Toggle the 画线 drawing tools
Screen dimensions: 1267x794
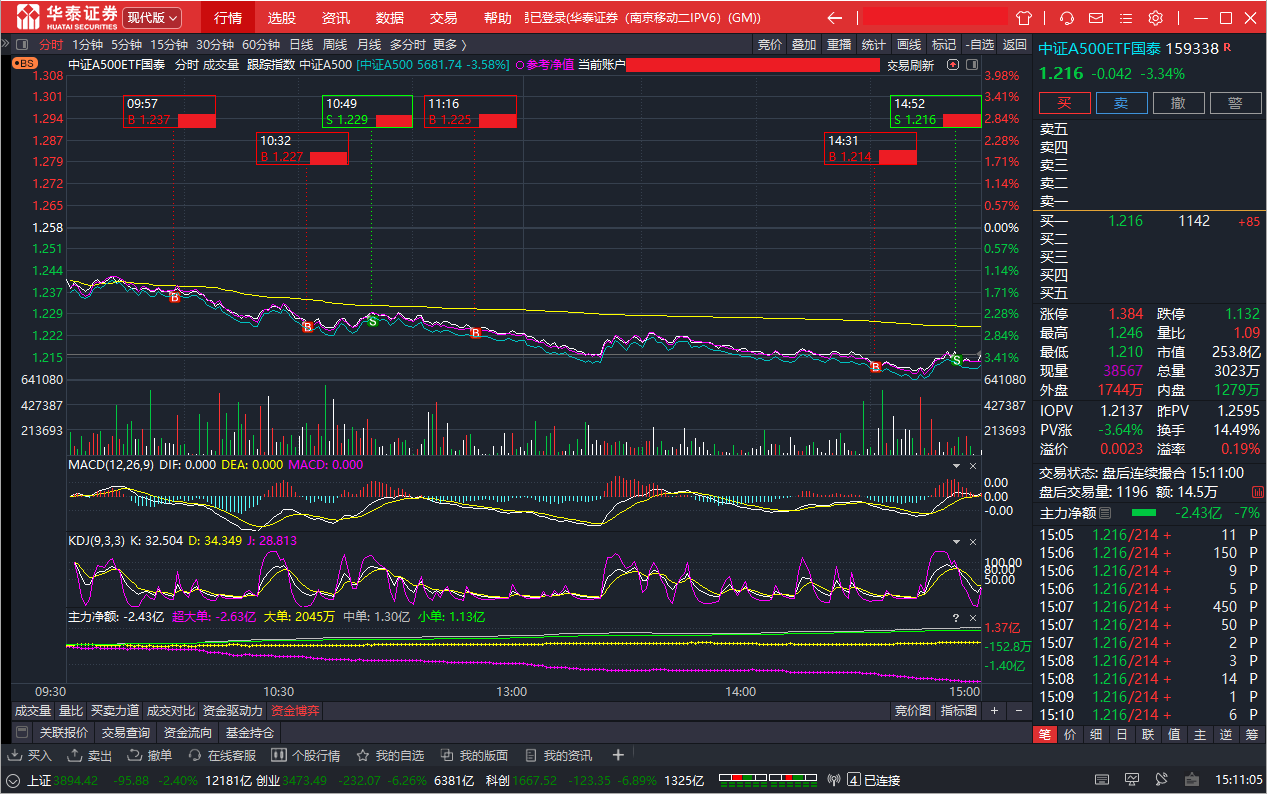click(909, 44)
